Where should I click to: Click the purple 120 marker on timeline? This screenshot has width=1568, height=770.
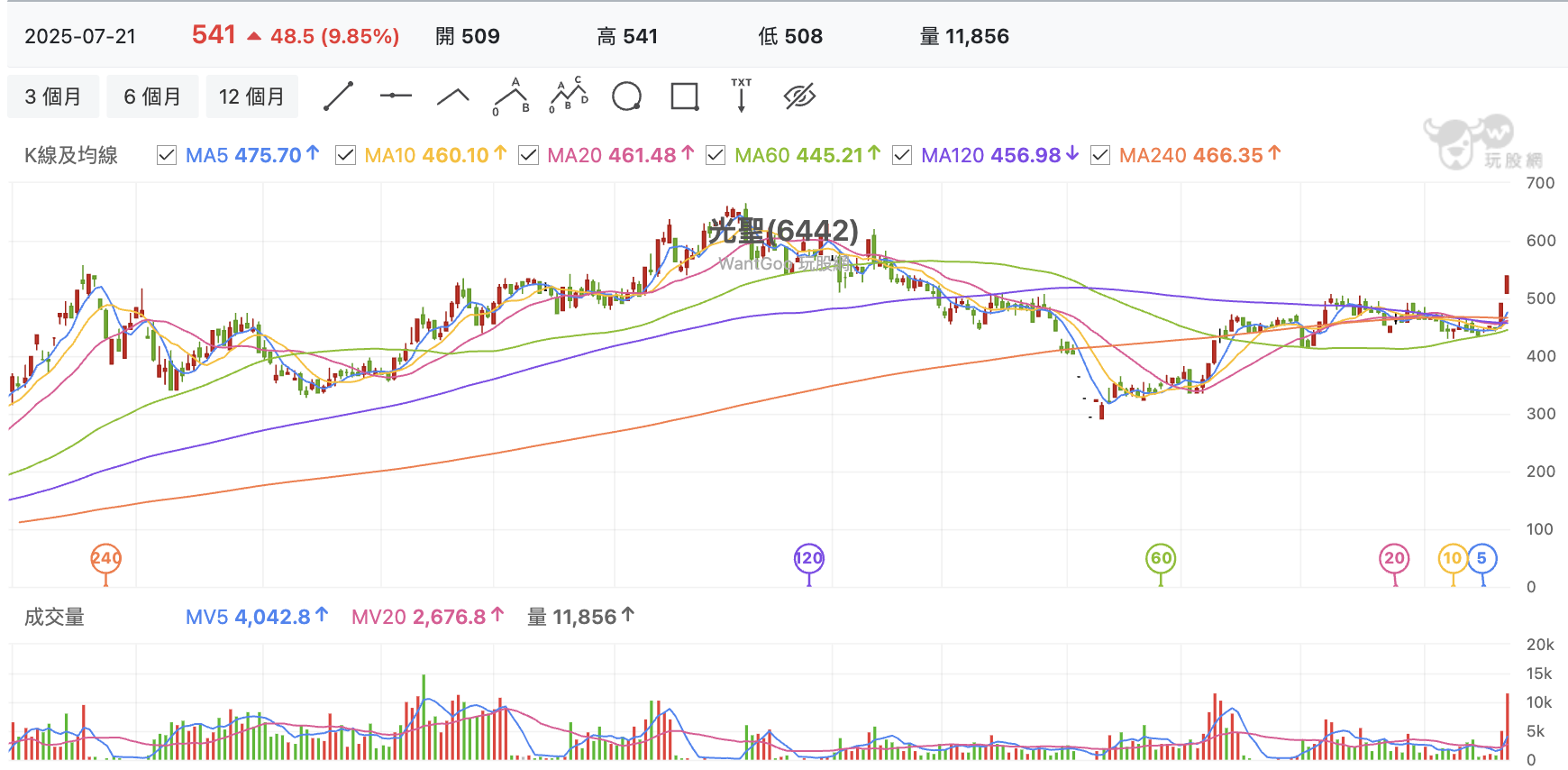point(809,558)
